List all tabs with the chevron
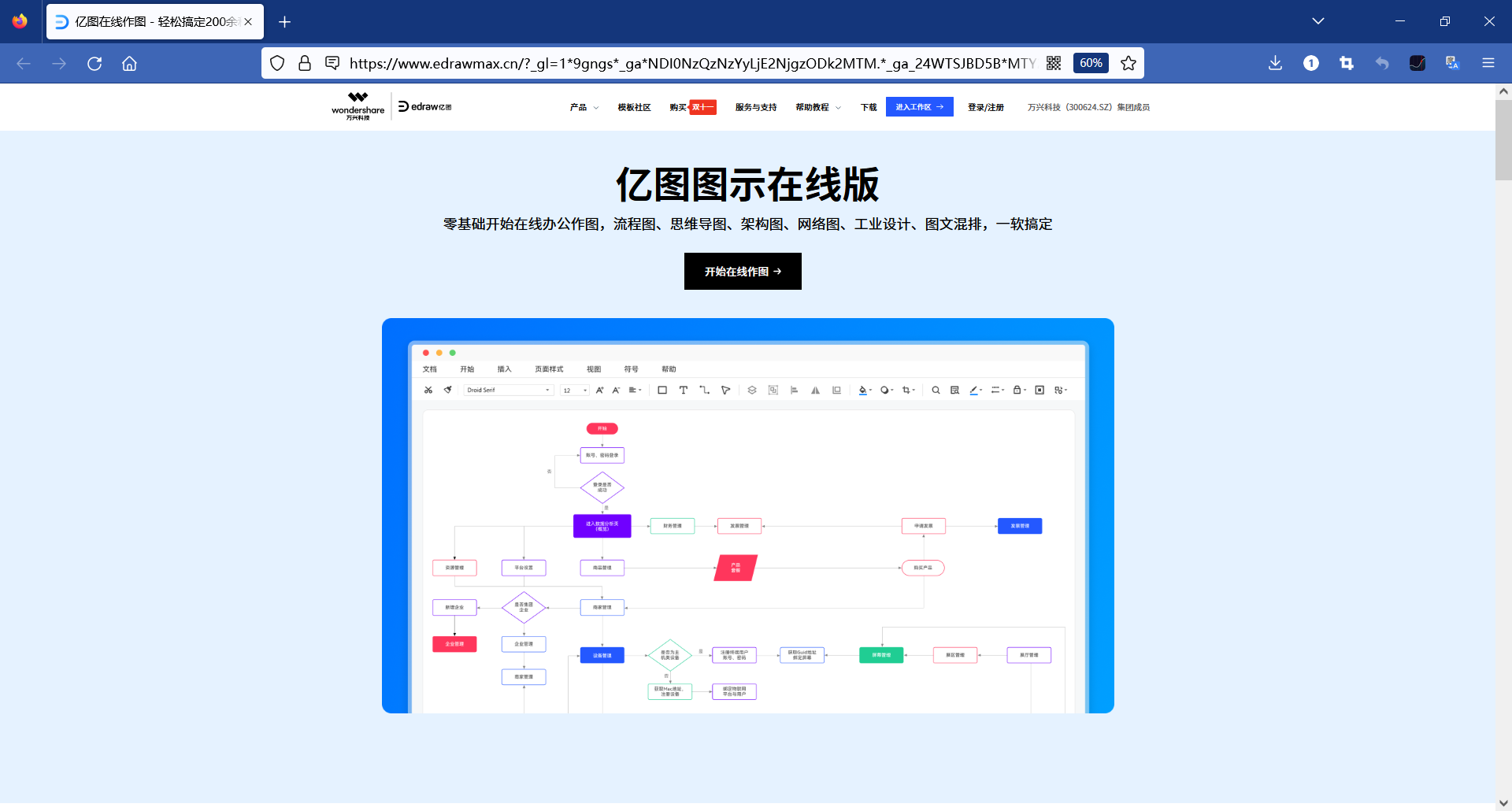This screenshot has height=811, width=1512. 1318,21
